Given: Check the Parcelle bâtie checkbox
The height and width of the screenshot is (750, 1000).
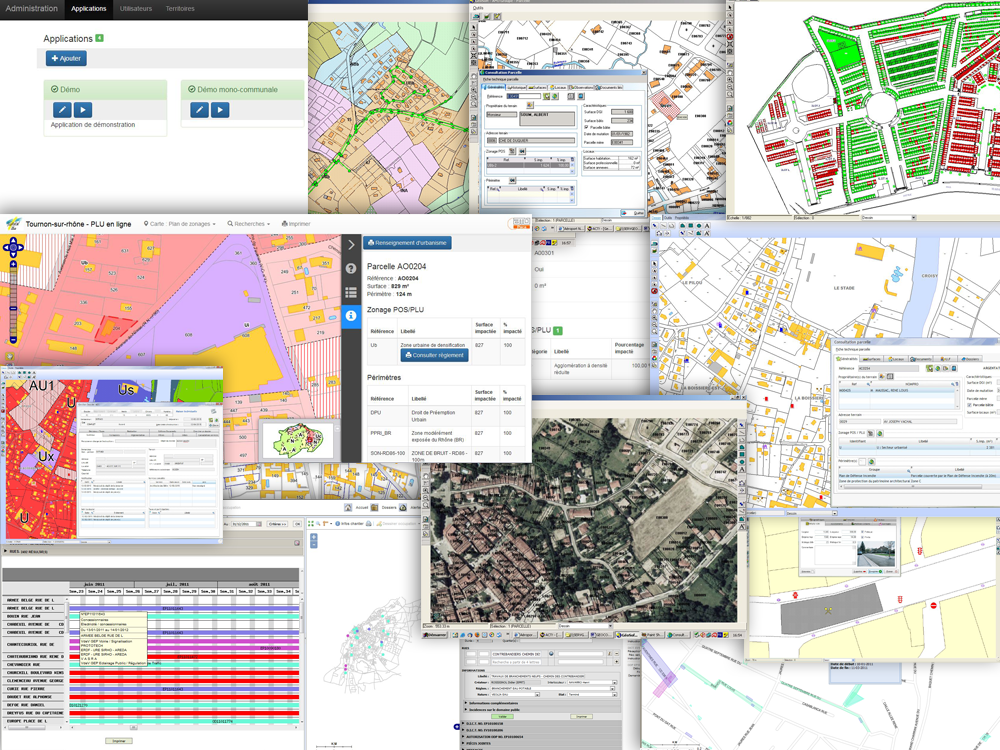Looking at the screenshot, I should (x=587, y=127).
